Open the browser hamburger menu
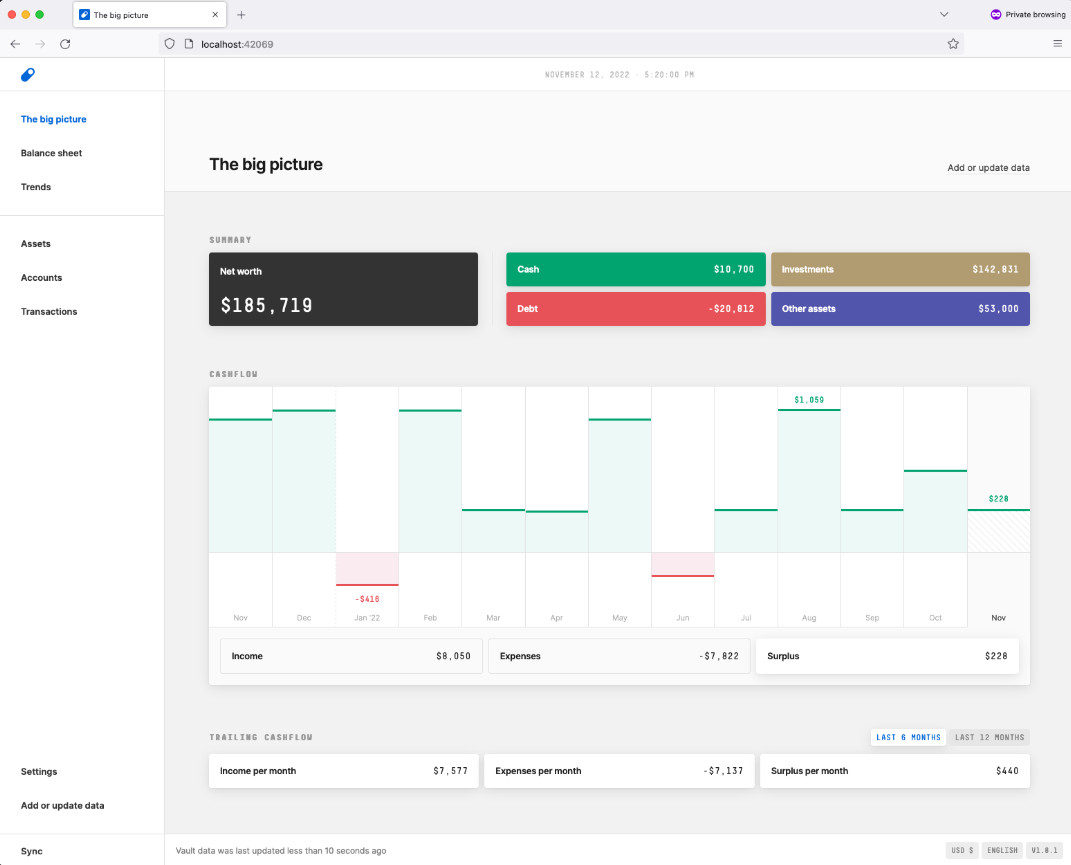Image resolution: width=1071 pixels, height=865 pixels. (x=1057, y=44)
